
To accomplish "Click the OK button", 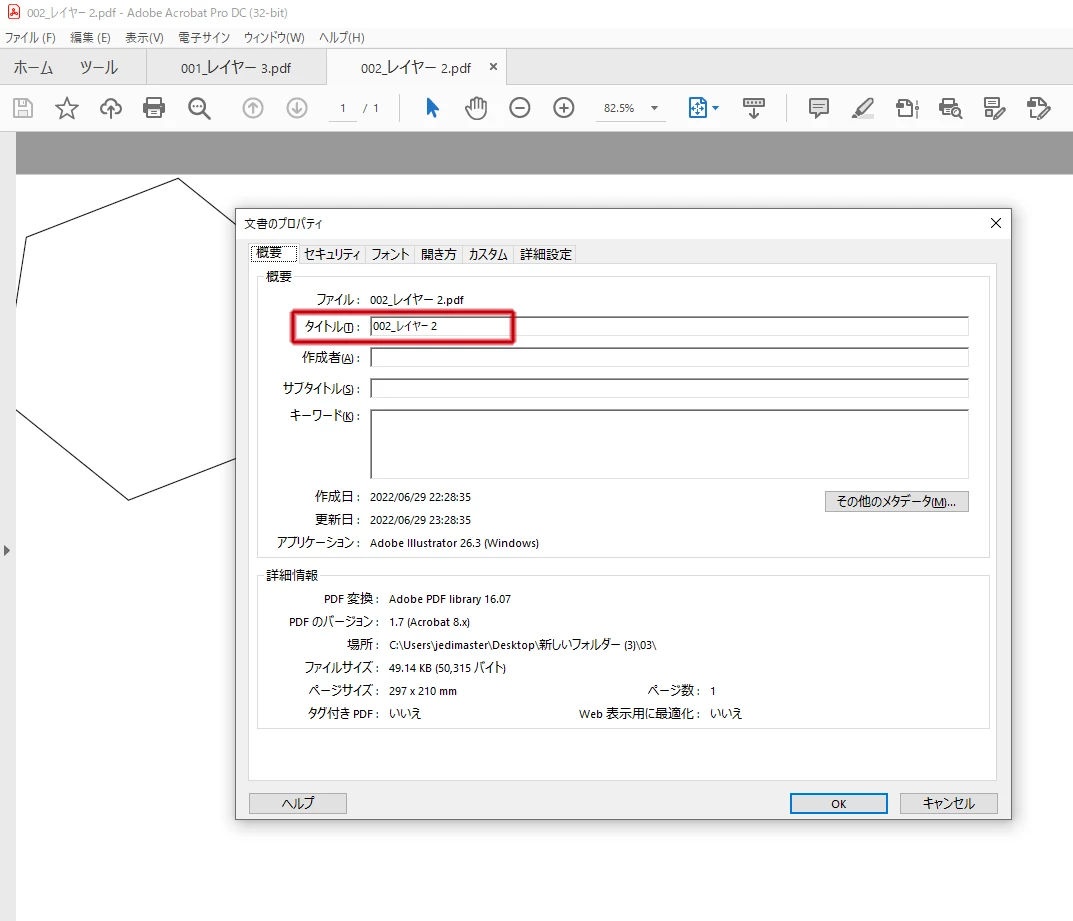I will click(x=838, y=804).
